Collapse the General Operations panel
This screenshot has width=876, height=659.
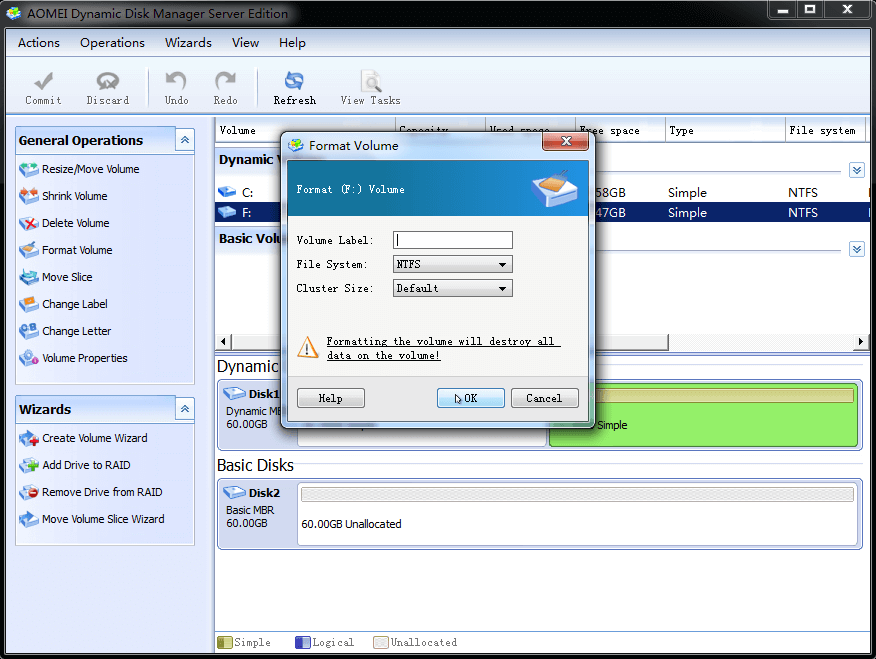(x=184, y=140)
